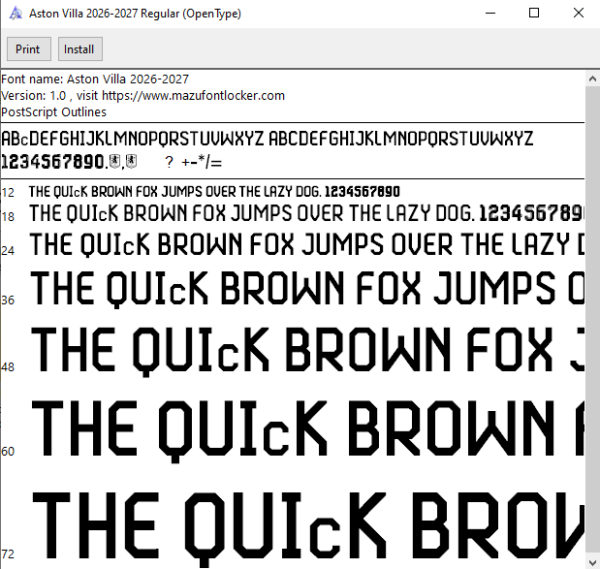Minimize the font preview window
600x569 pixels.
(490, 13)
